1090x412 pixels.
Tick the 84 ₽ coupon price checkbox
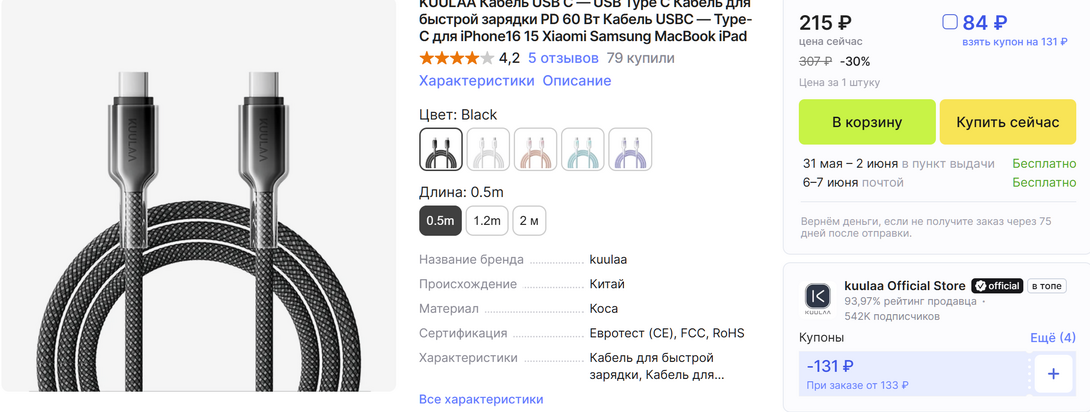click(x=950, y=22)
